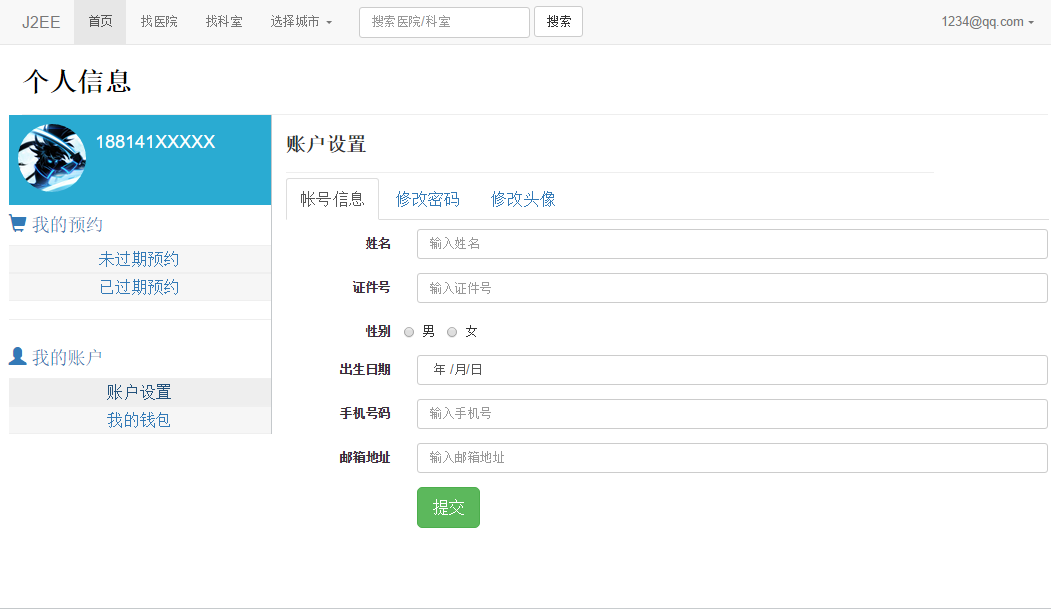Open the 未过期预约 link
The height and width of the screenshot is (609, 1051).
tap(139, 259)
